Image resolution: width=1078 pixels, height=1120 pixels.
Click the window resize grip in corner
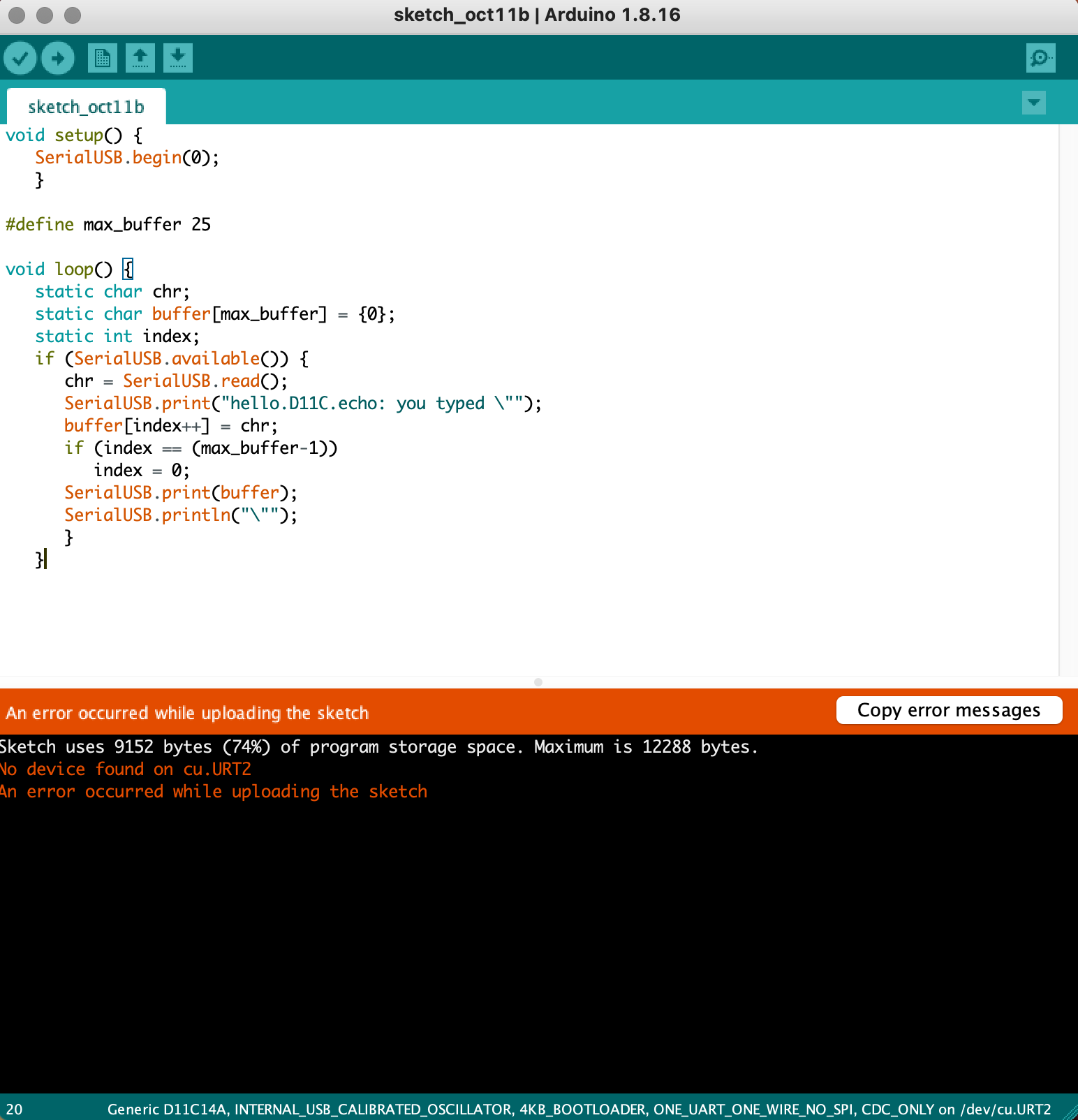(1070, 1112)
